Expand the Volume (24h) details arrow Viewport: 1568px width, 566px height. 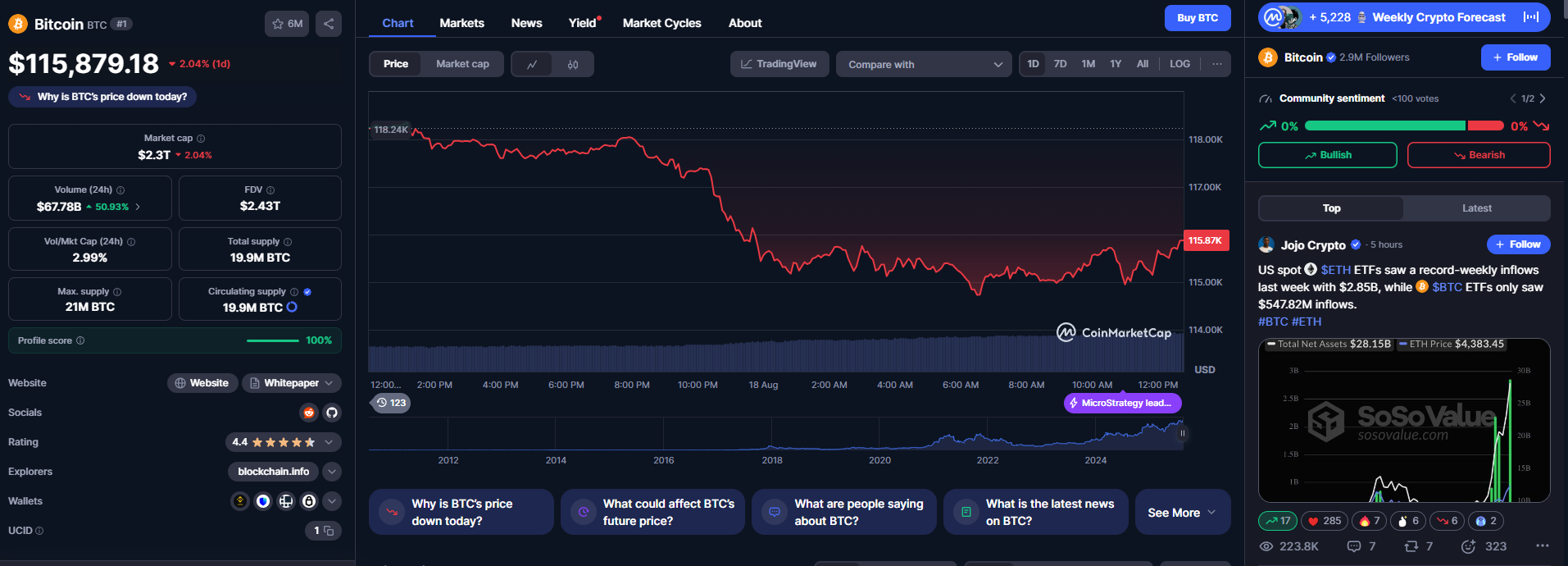[x=138, y=207]
